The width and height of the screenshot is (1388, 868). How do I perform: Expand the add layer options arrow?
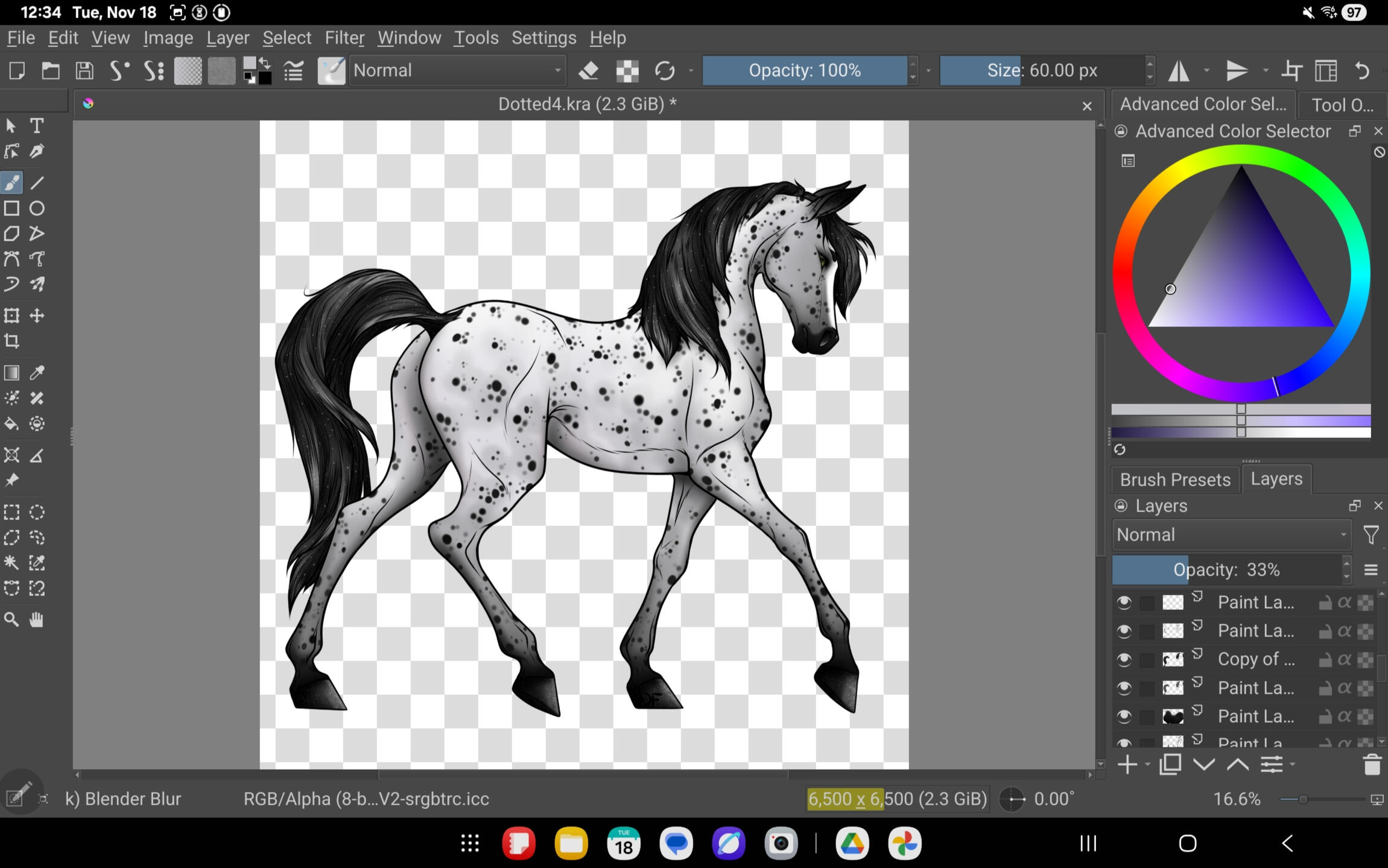[1147, 765]
